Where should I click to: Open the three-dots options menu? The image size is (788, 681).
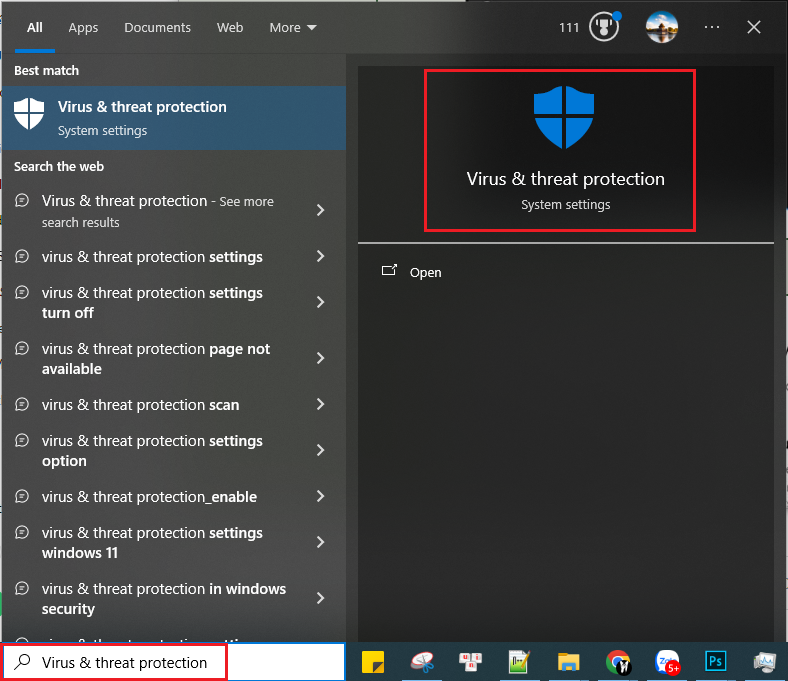pos(712,27)
